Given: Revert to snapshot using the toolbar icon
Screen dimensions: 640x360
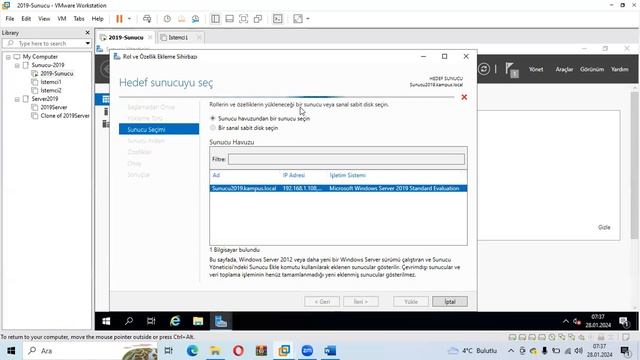Looking at the screenshot, I should pyautogui.click(x=181, y=19).
